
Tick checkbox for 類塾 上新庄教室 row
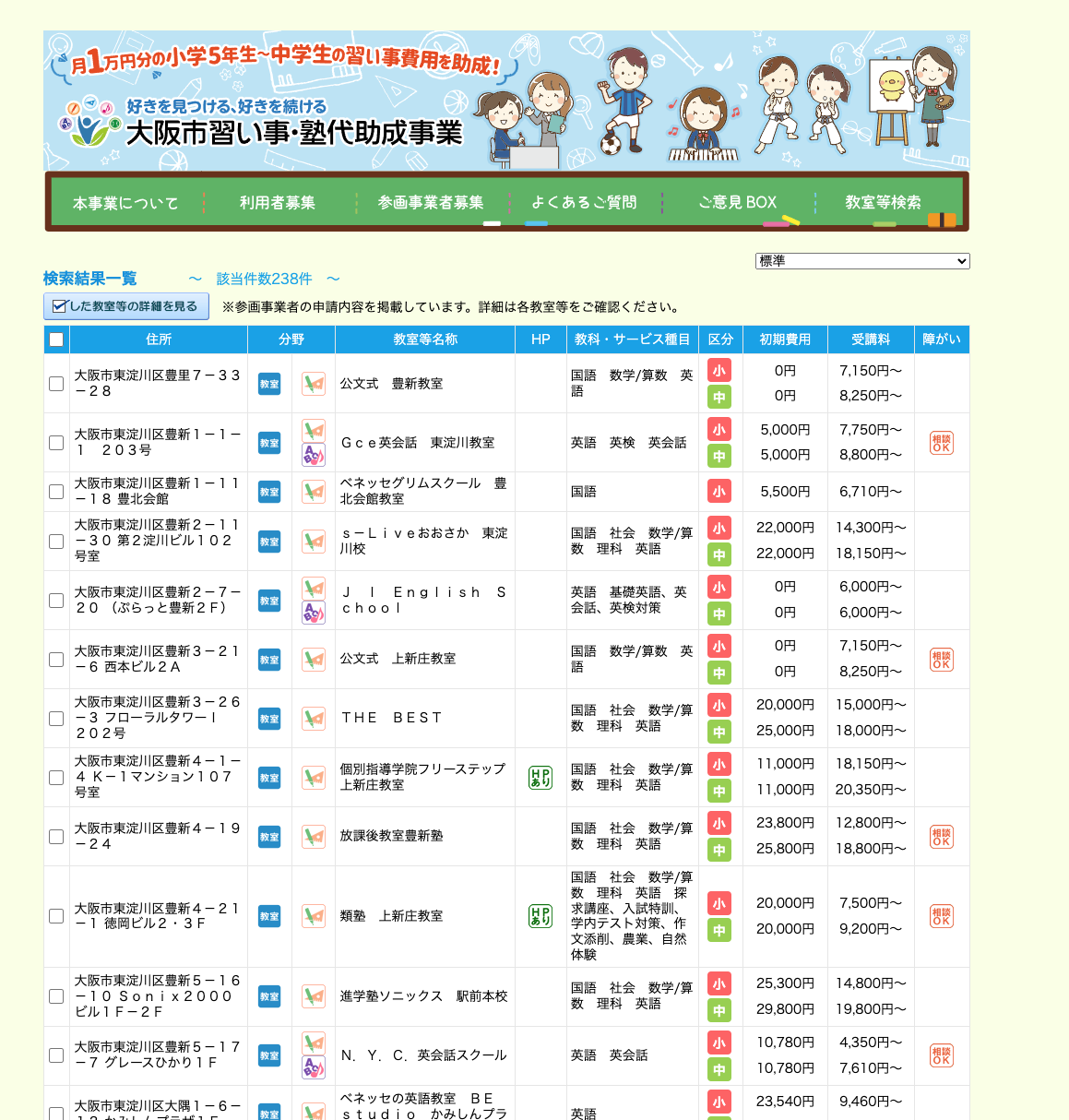tap(56, 916)
